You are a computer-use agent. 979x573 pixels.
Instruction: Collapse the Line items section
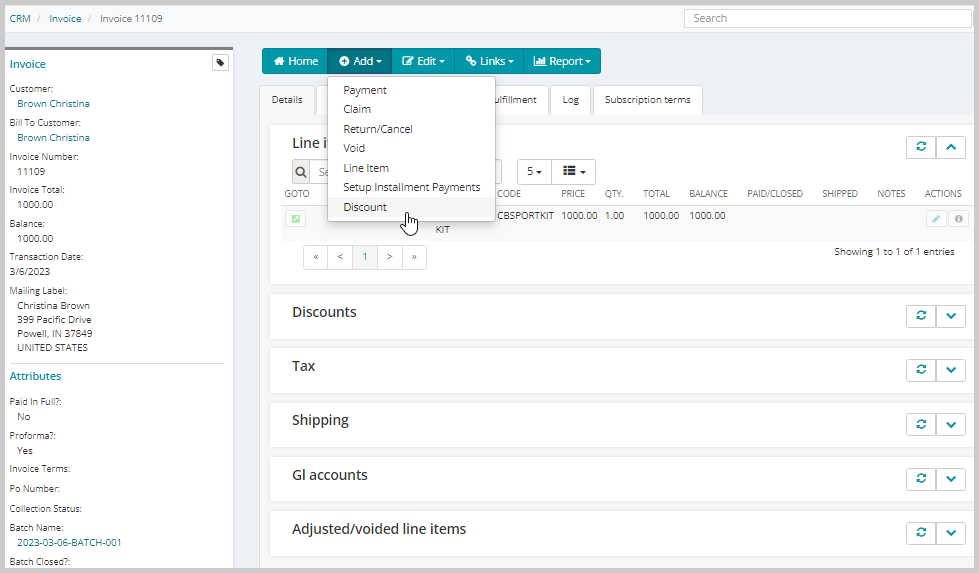point(951,147)
